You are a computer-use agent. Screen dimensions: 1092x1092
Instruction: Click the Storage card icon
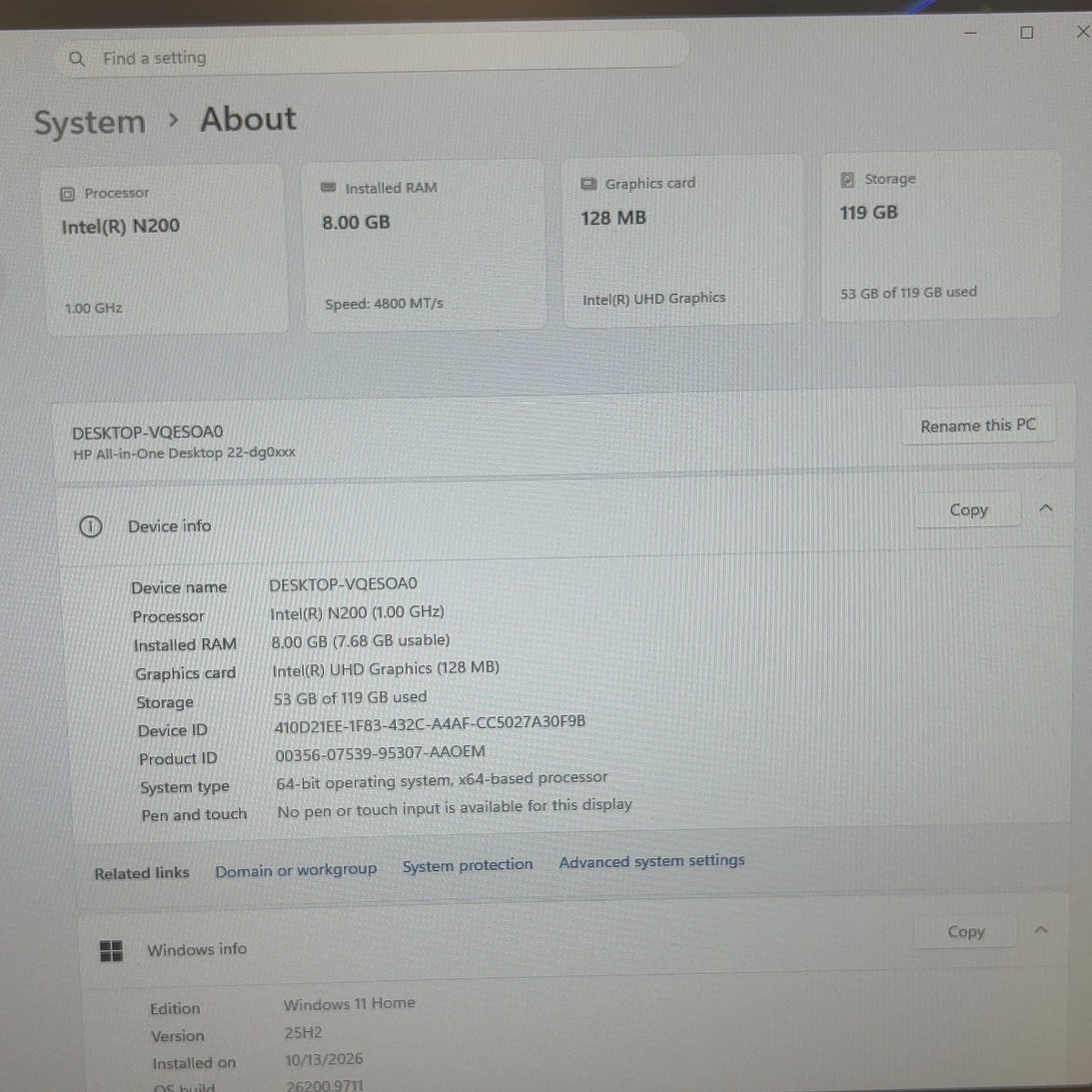click(847, 180)
